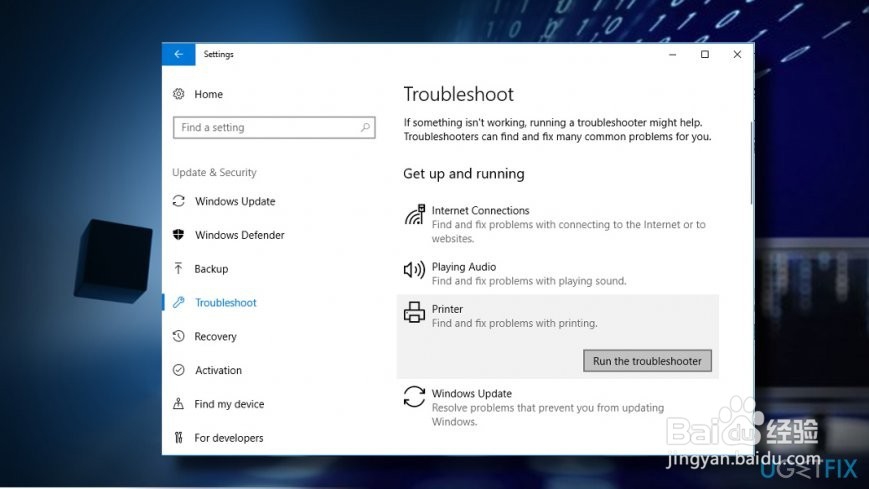The height and width of the screenshot is (489, 869).
Task: Click the Windows Defender shield icon
Action: [x=178, y=235]
